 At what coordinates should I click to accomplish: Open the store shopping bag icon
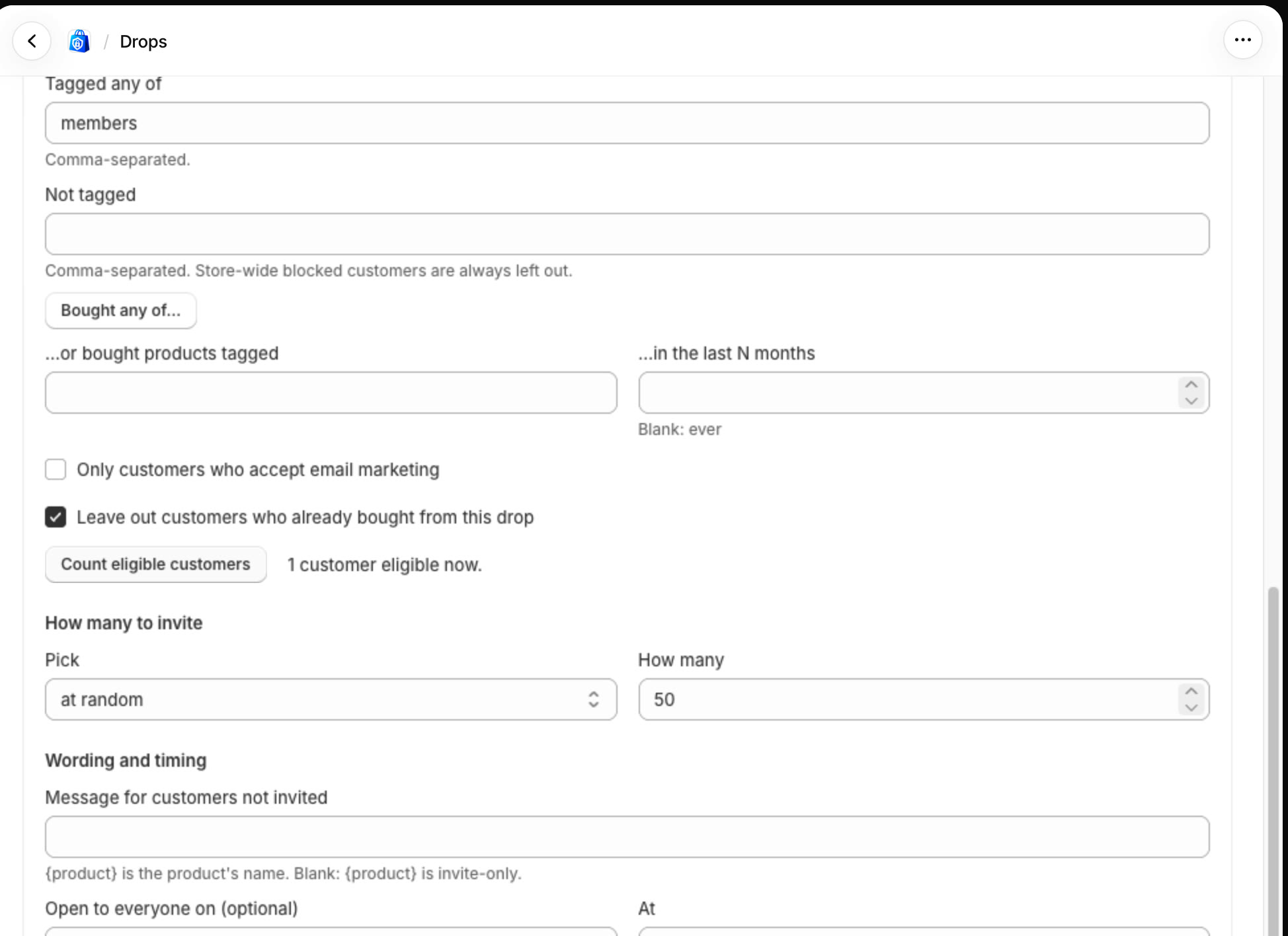tap(79, 41)
